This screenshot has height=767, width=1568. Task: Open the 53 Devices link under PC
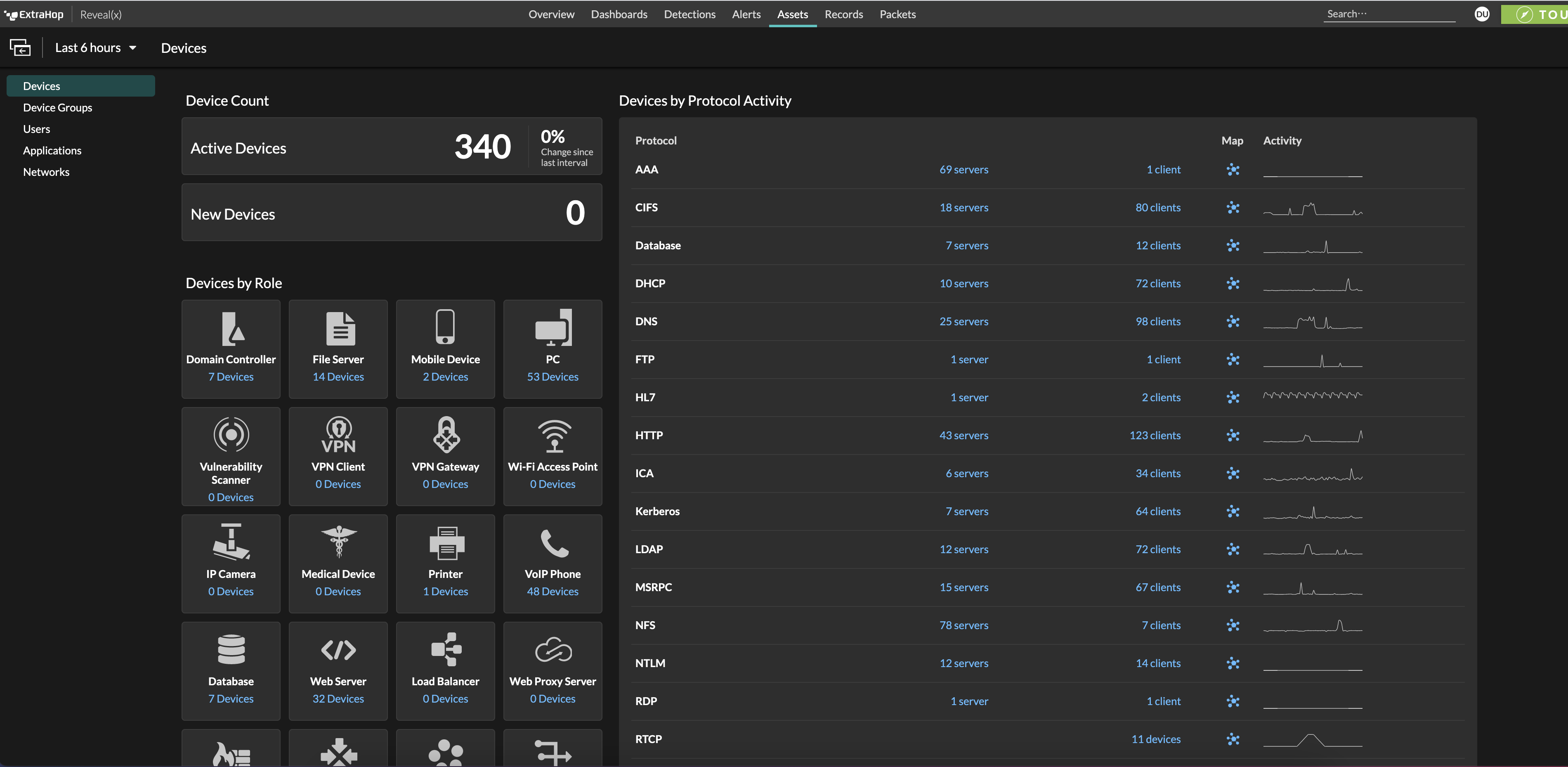pos(553,377)
